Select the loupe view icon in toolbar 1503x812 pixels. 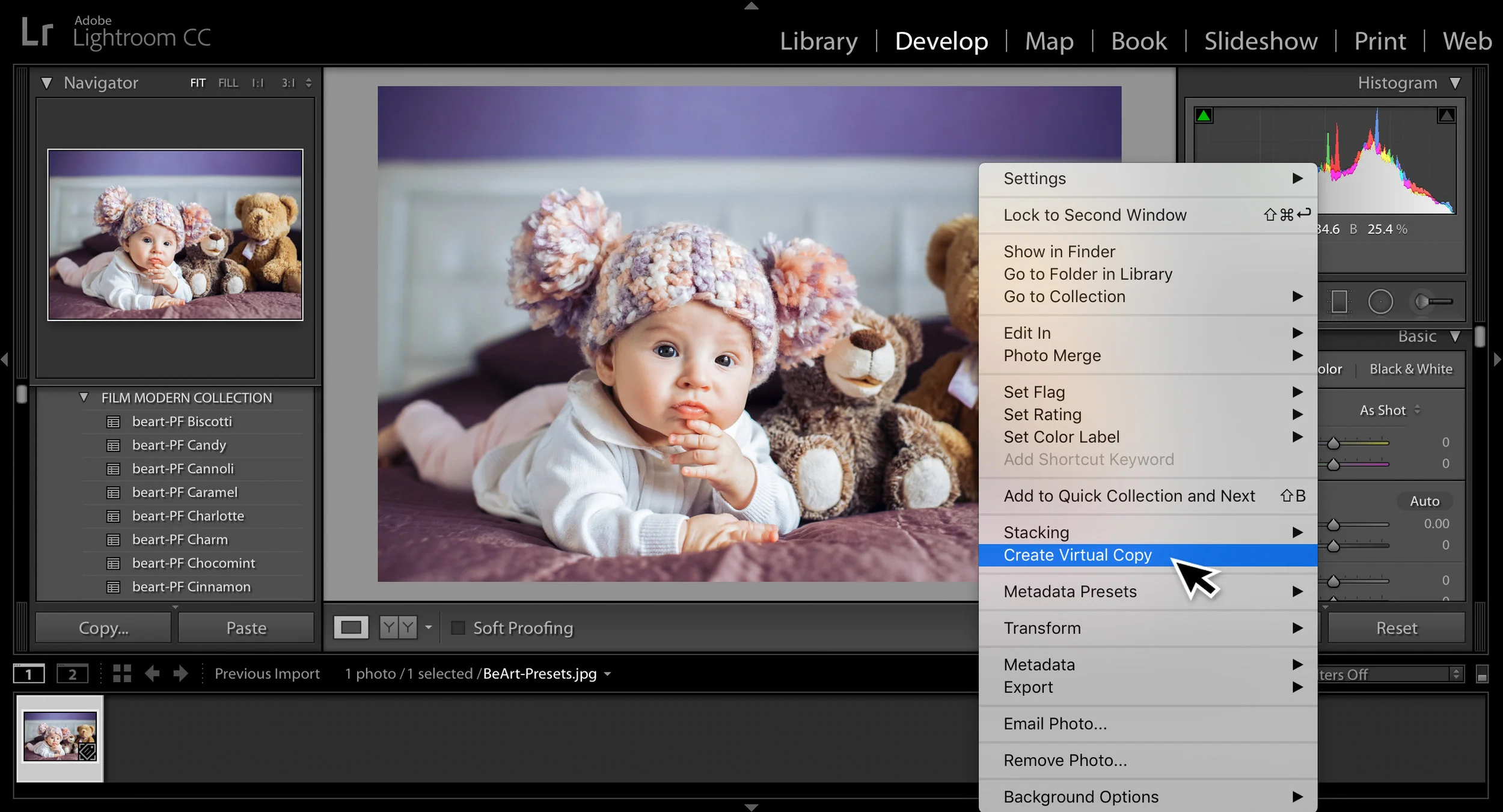click(351, 628)
